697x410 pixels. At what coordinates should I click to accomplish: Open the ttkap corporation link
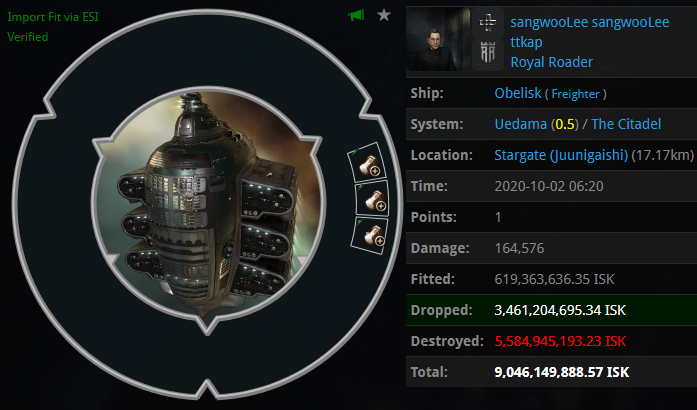click(x=526, y=42)
